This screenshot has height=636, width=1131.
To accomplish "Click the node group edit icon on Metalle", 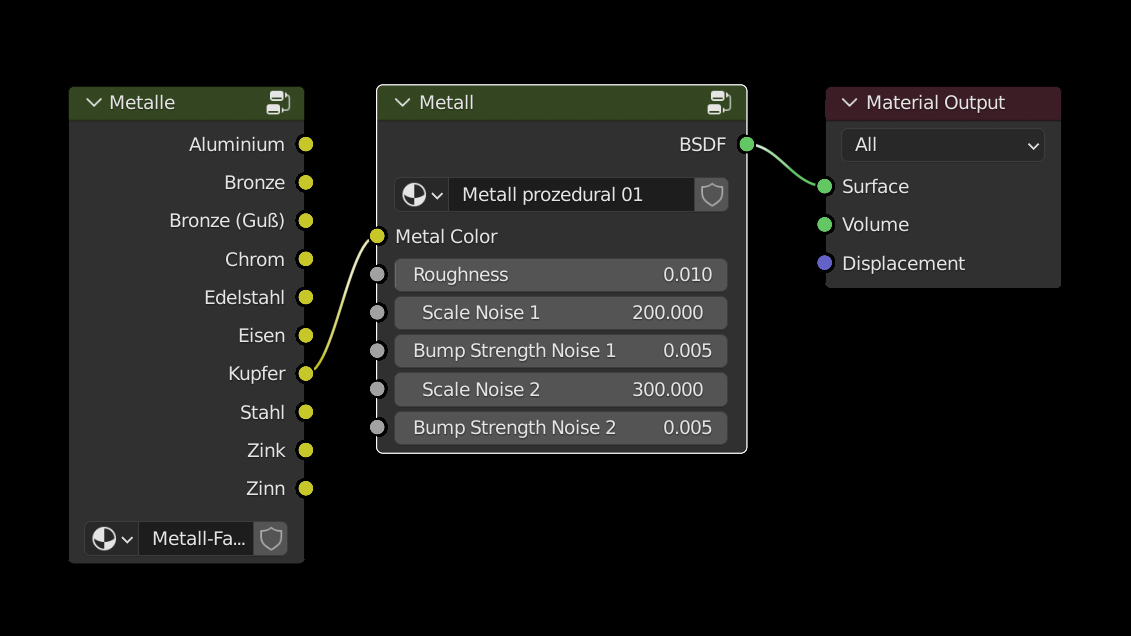I will (278, 102).
